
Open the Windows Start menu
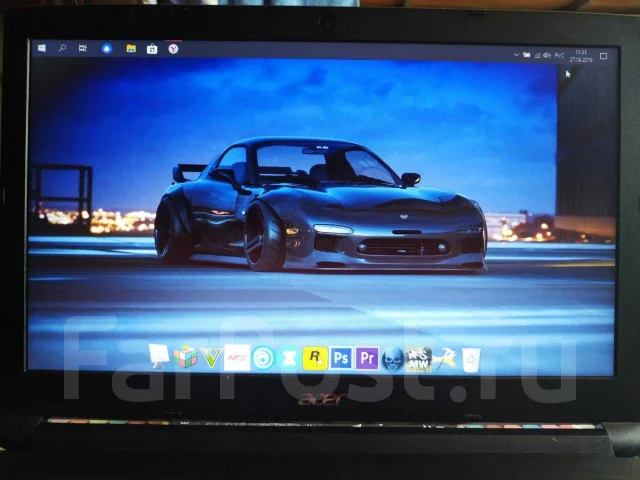(42, 48)
